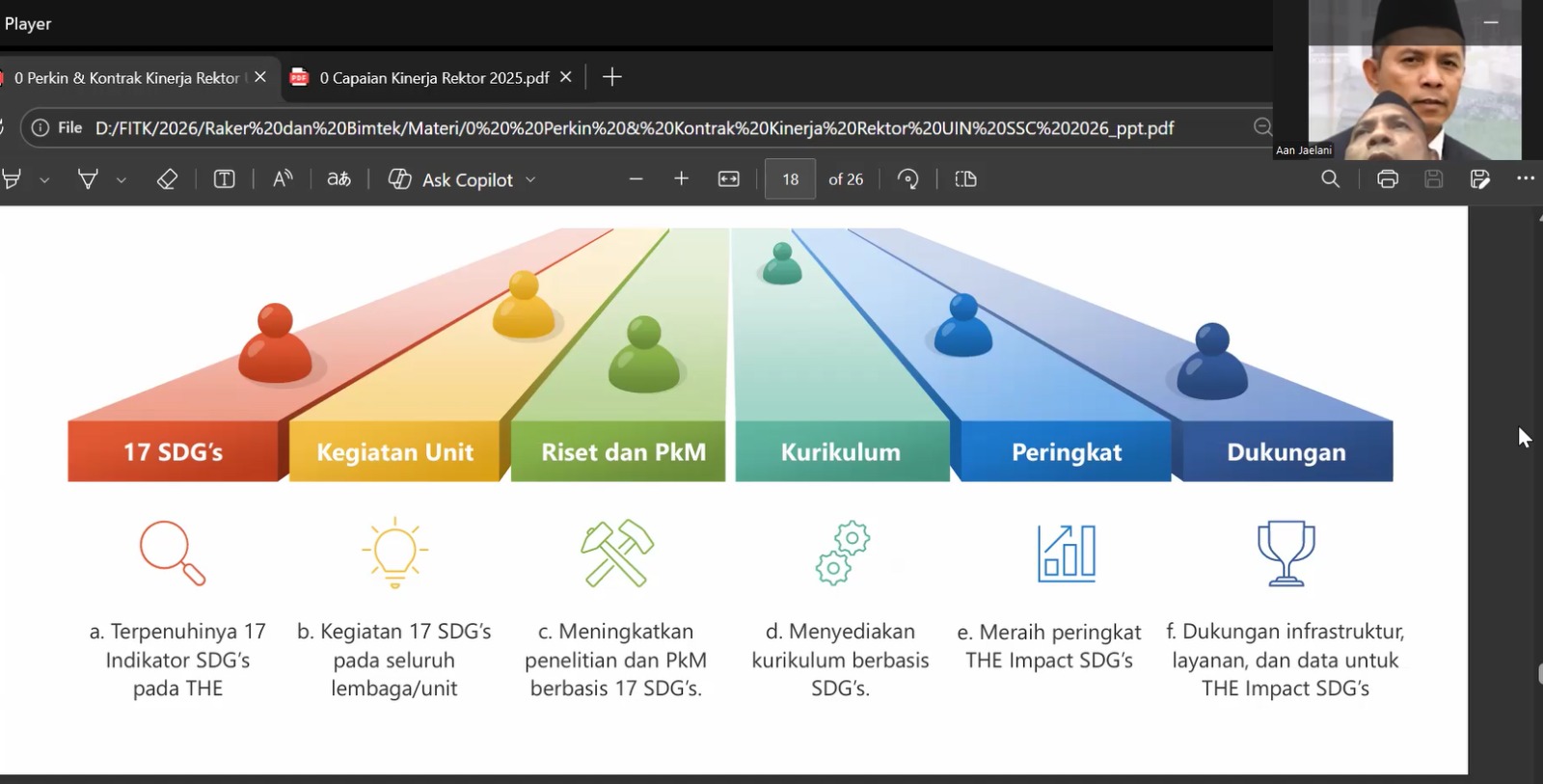Click the Translate icon
The height and width of the screenshot is (784, 1543).
pos(338,179)
